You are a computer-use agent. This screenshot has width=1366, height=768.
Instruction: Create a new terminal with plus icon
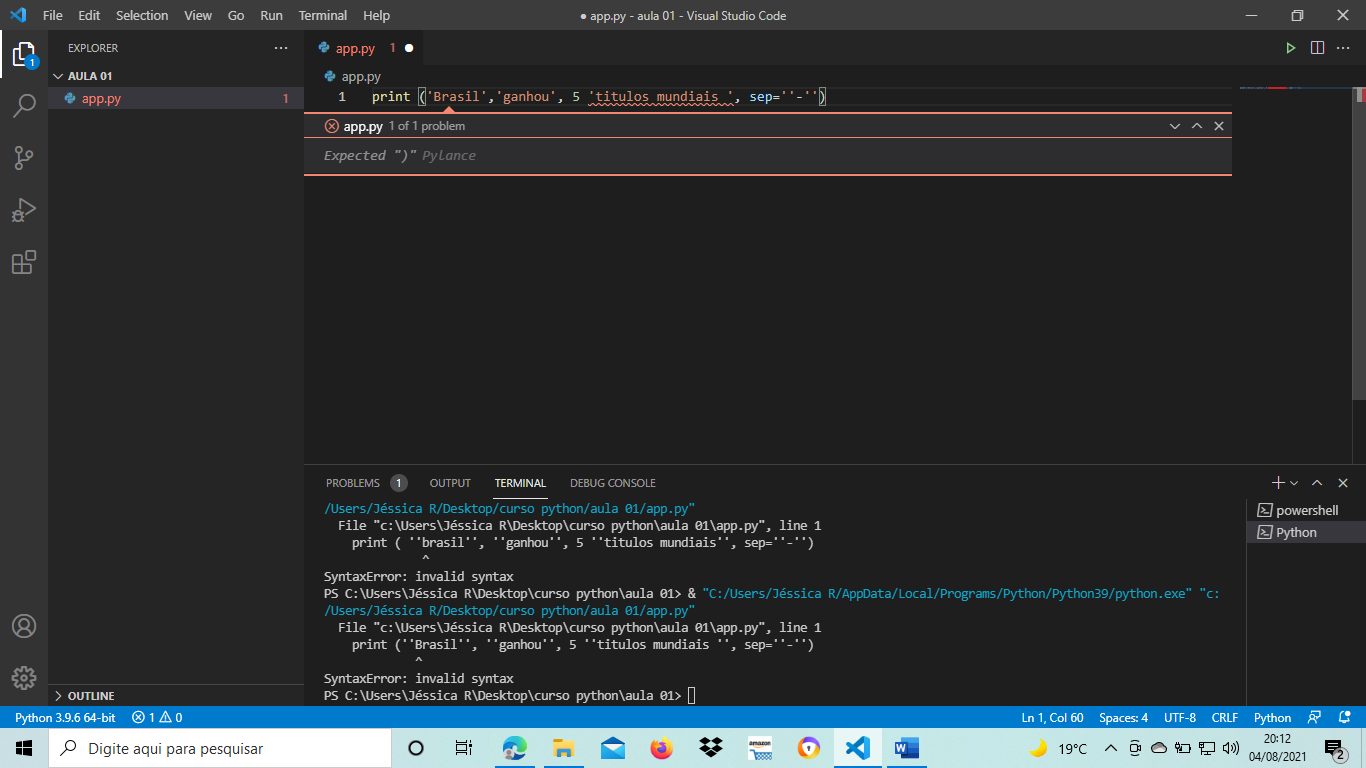[1277, 483]
